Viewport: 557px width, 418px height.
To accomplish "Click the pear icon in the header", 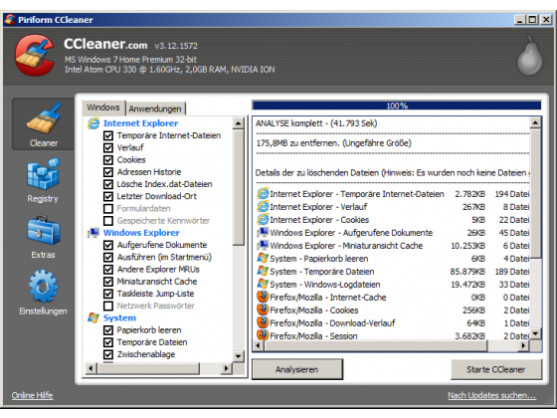I will tap(529, 56).
